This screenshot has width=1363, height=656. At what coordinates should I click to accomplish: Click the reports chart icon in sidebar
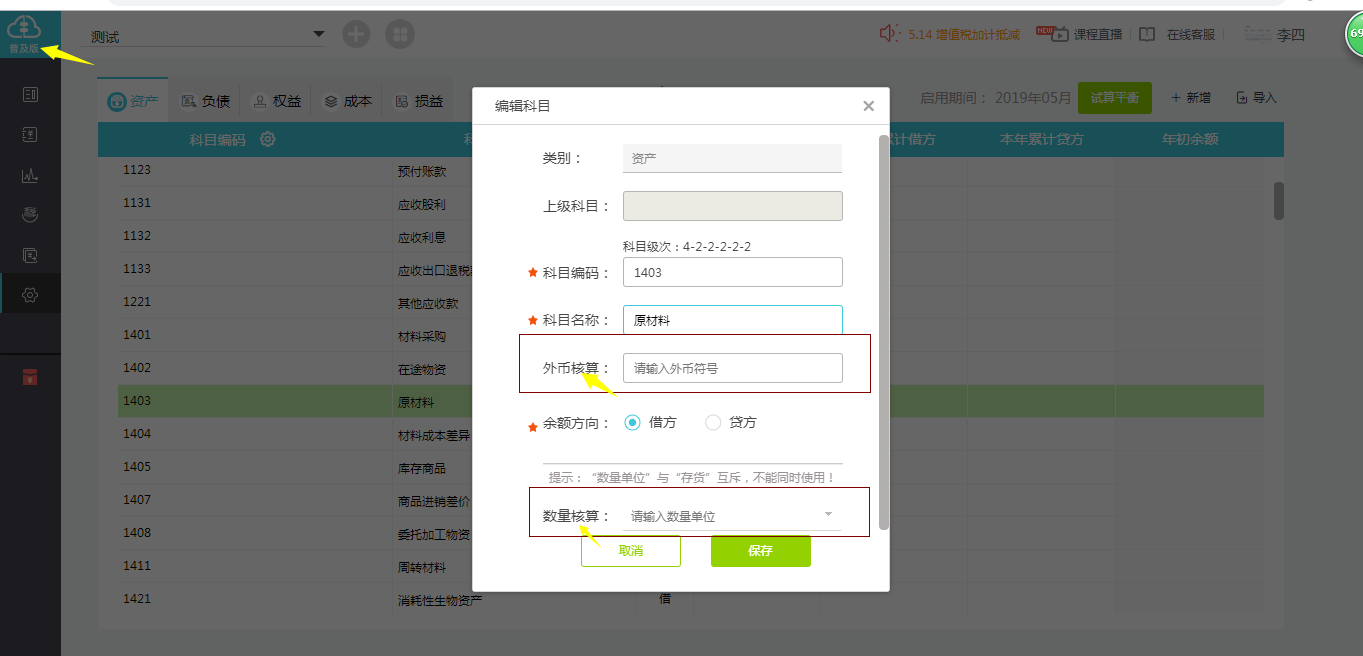click(x=30, y=175)
